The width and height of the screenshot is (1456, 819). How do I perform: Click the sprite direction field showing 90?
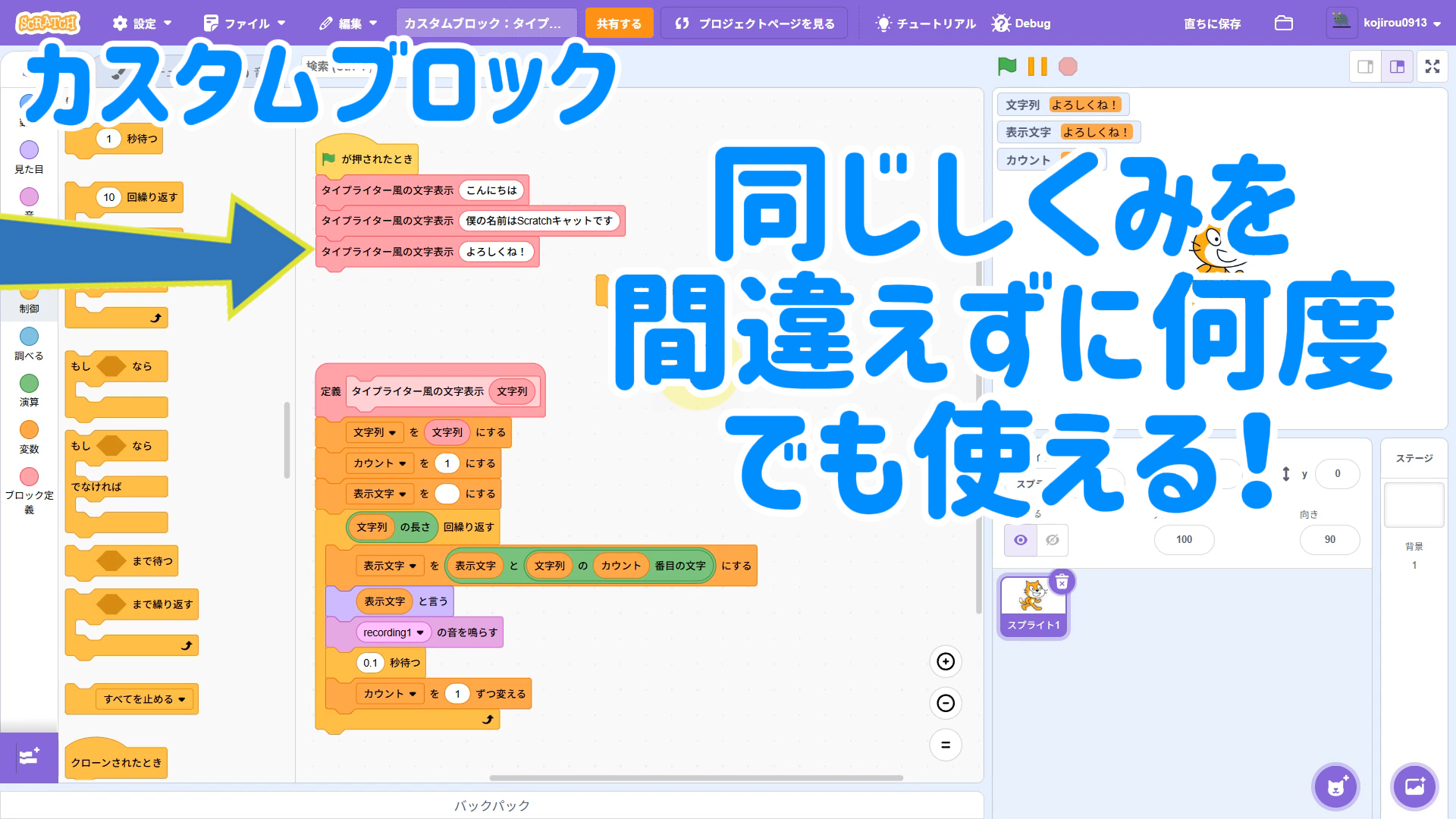click(1329, 540)
